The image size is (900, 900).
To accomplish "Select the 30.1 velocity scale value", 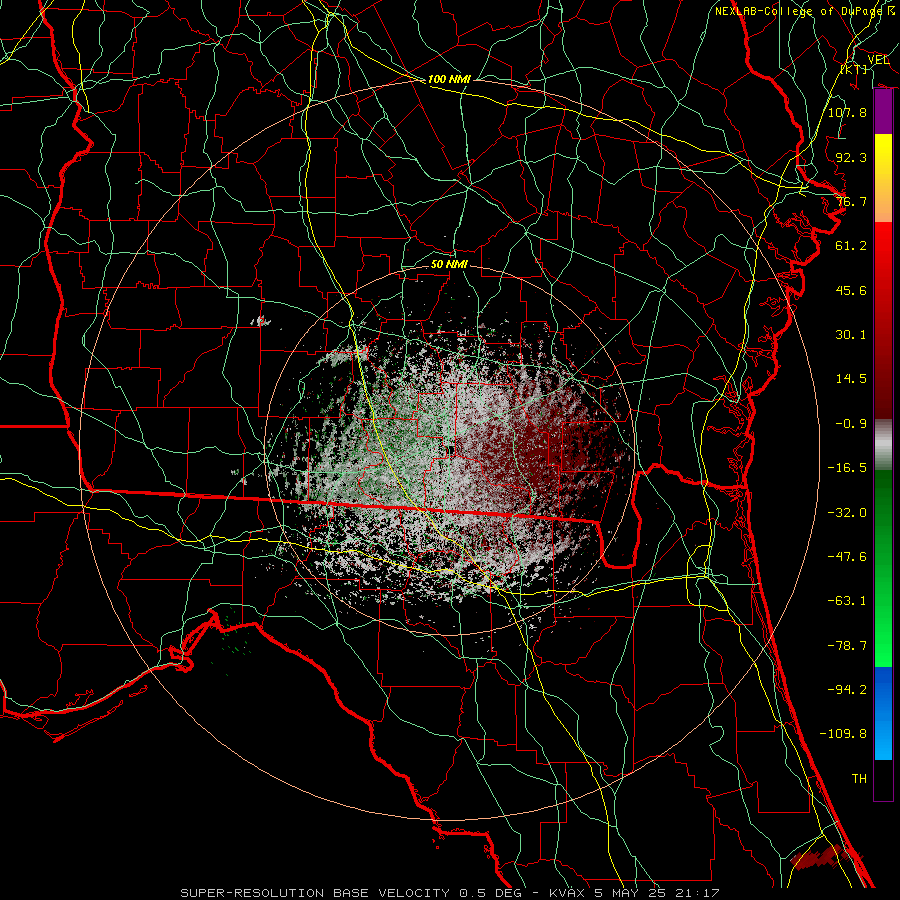I will (x=851, y=335).
